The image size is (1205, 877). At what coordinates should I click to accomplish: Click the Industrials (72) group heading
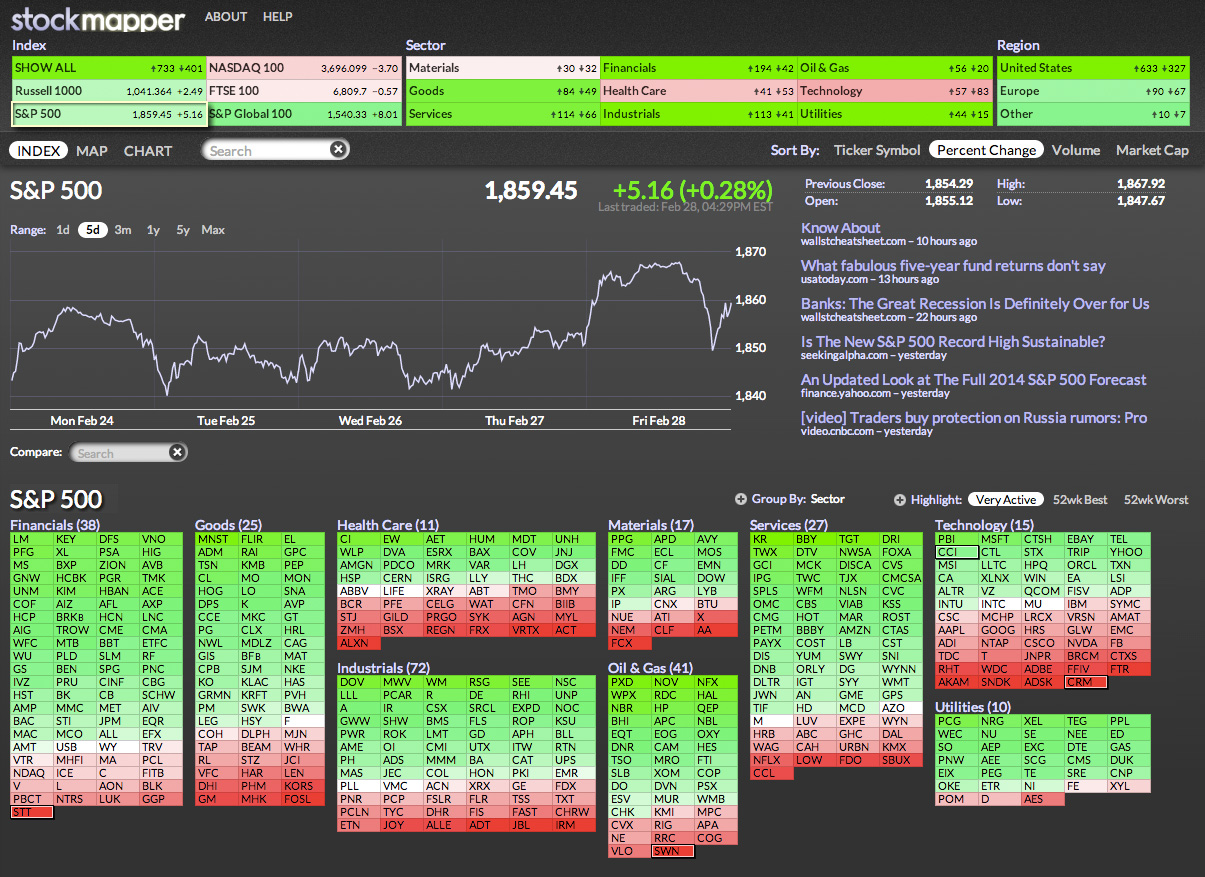[x=384, y=667]
